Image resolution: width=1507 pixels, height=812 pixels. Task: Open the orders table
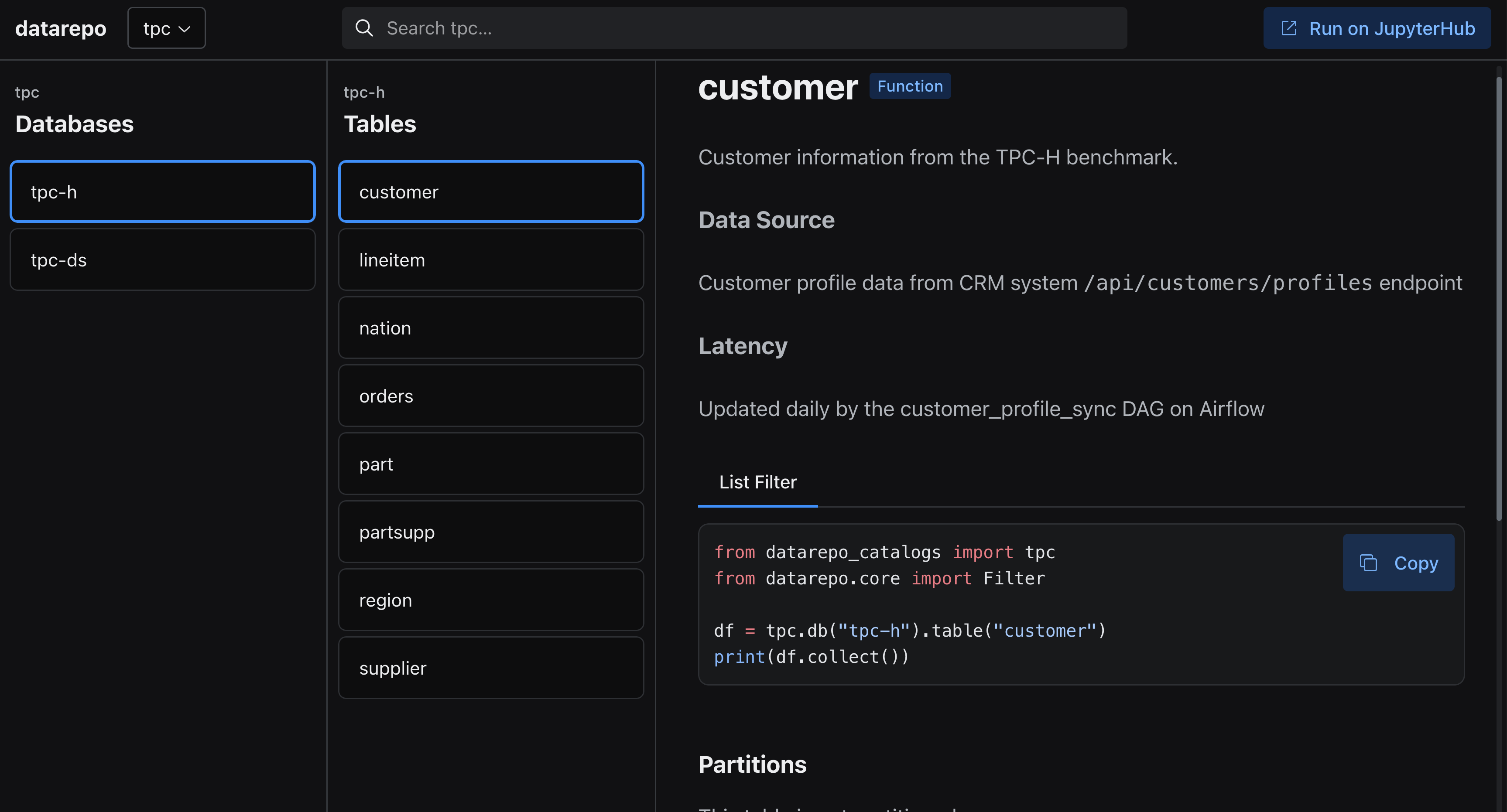point(491,396)
